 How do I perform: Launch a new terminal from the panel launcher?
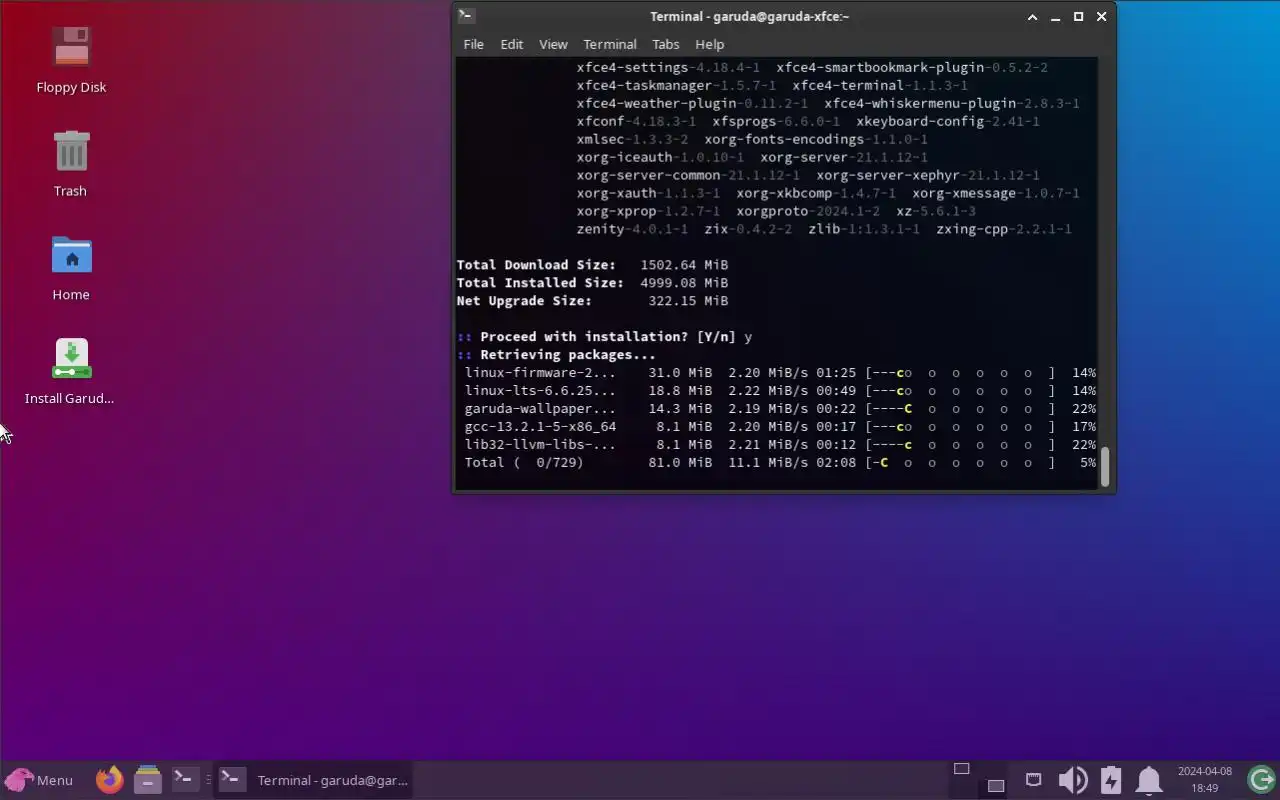183,779
